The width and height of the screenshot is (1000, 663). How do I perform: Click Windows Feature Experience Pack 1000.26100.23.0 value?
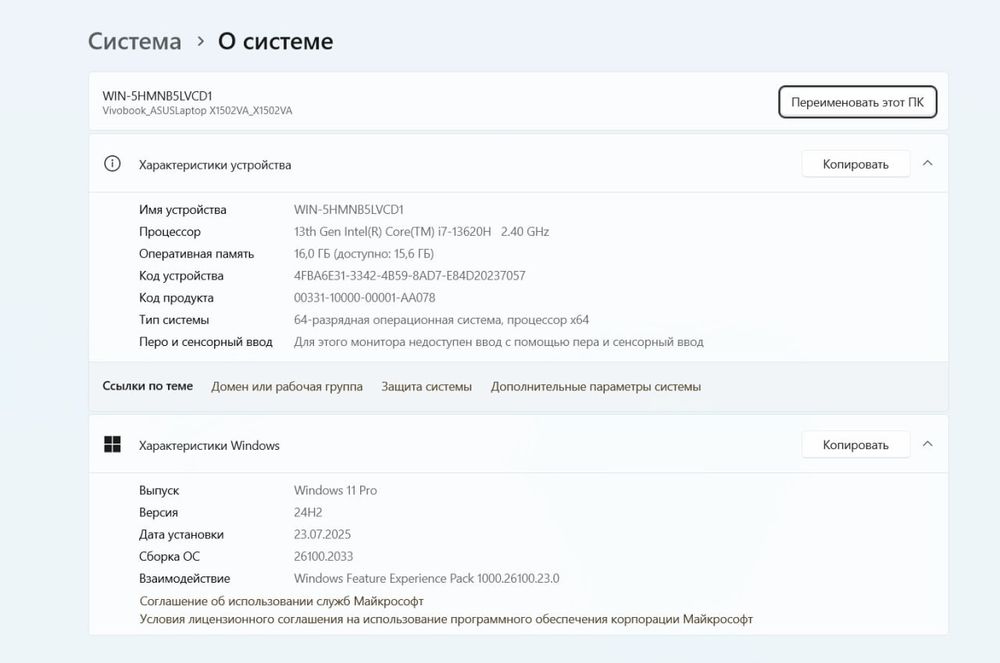point(427,578)
